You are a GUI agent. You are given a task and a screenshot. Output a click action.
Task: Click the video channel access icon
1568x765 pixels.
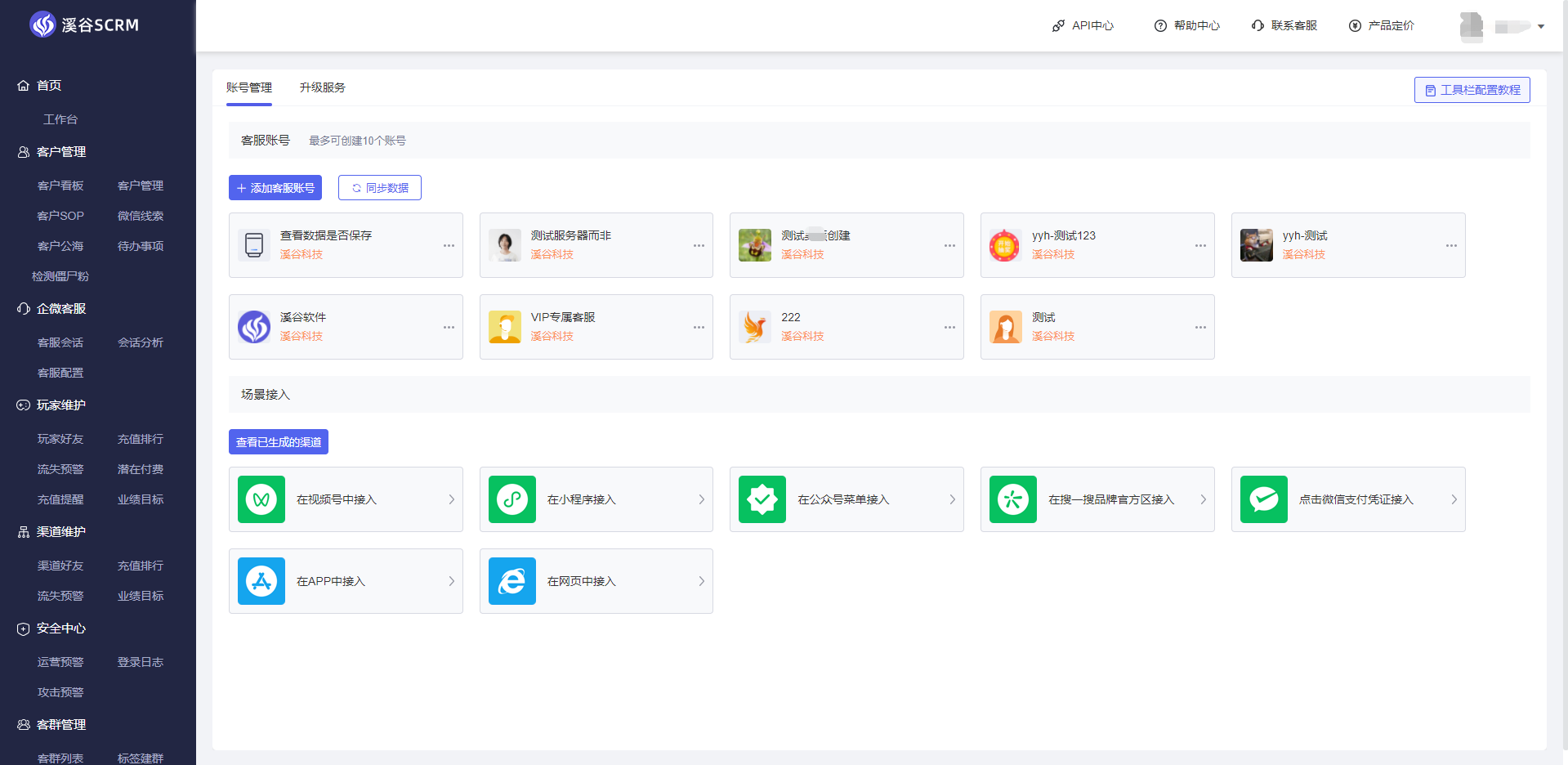point(261,499)
